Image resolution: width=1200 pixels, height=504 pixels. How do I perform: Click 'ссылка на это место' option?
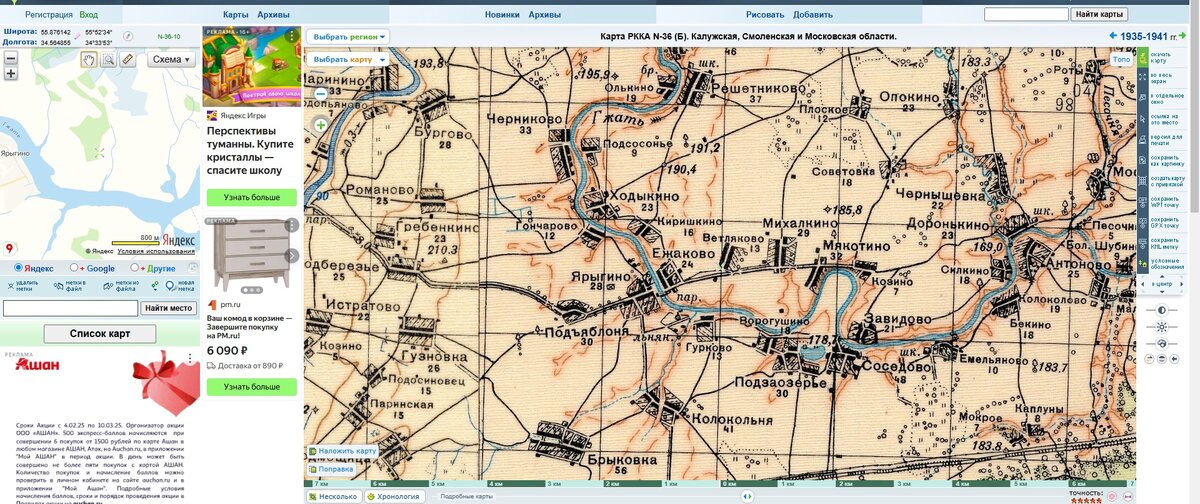coord(1160,118)
